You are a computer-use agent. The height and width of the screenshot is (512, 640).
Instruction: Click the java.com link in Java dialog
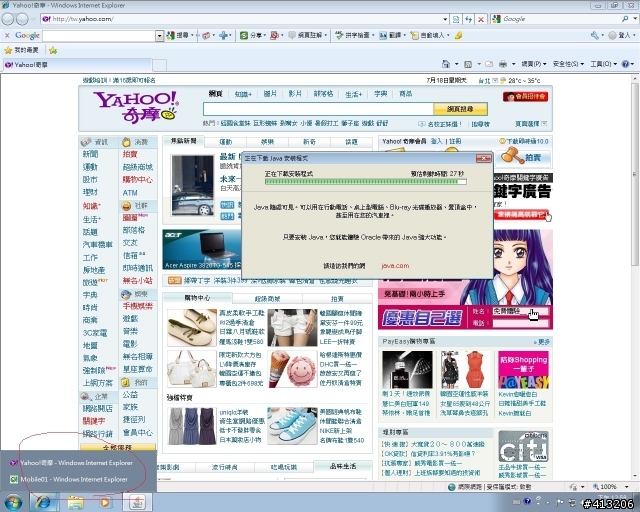point(395,266)
